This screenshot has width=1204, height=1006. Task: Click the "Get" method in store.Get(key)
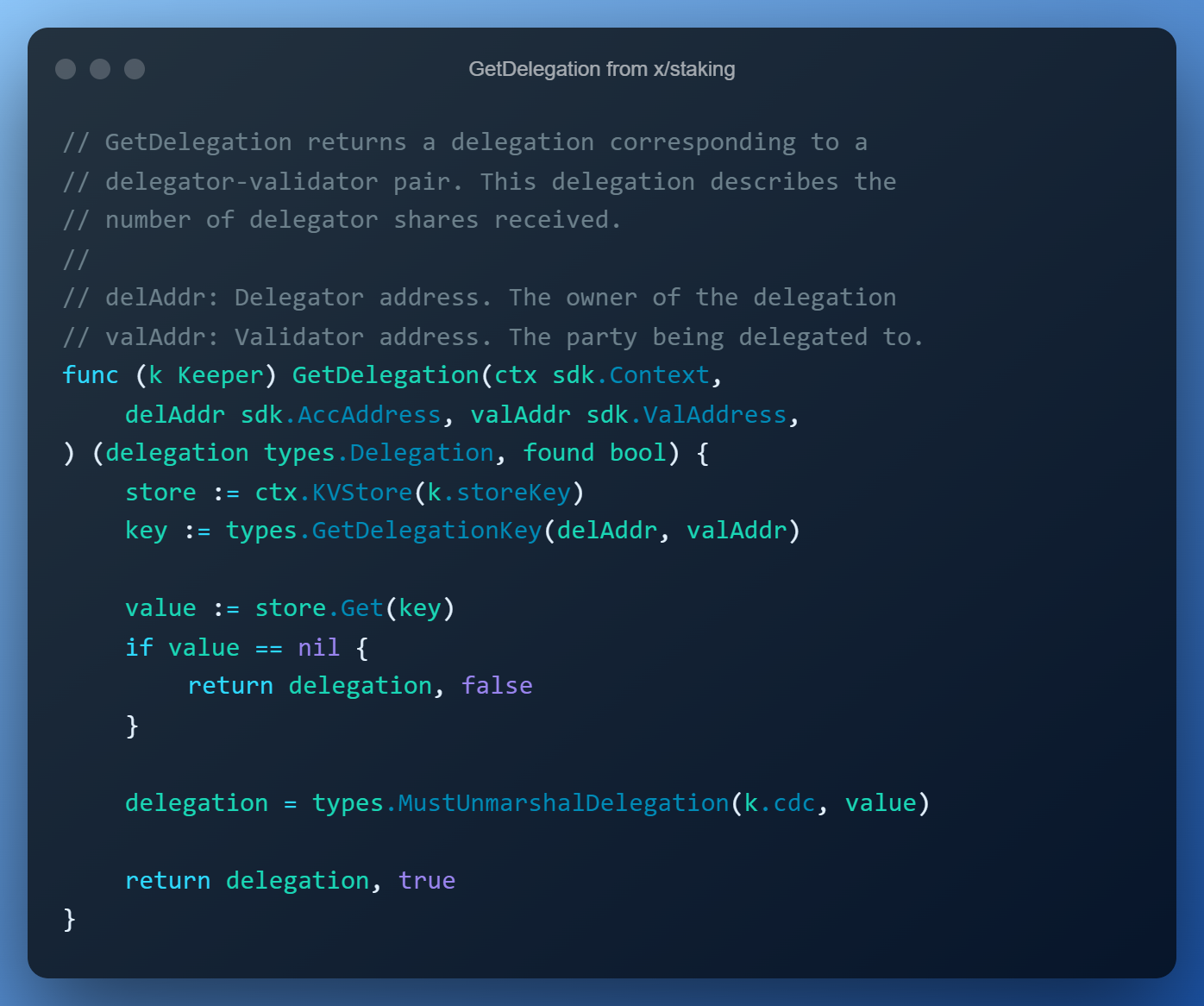point(362,608)
